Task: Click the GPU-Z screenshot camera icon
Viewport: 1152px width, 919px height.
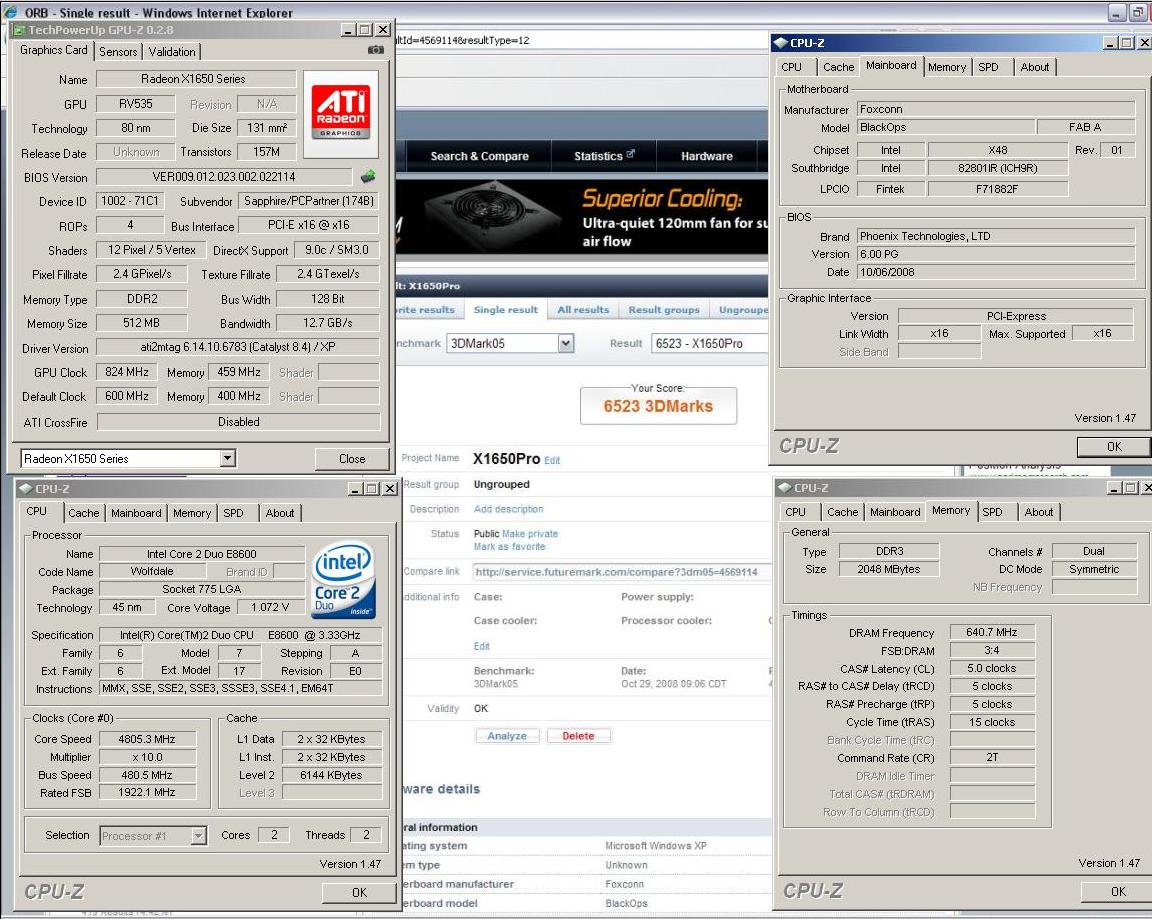Action: (x=375, y=50)
